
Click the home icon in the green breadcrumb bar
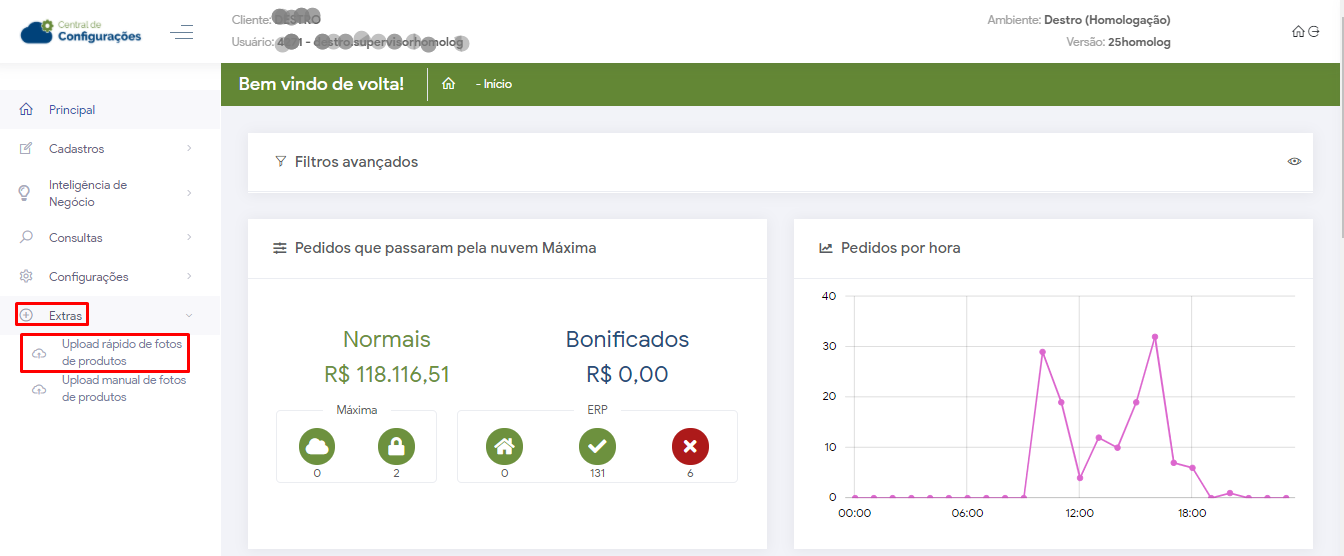point(449,84)
